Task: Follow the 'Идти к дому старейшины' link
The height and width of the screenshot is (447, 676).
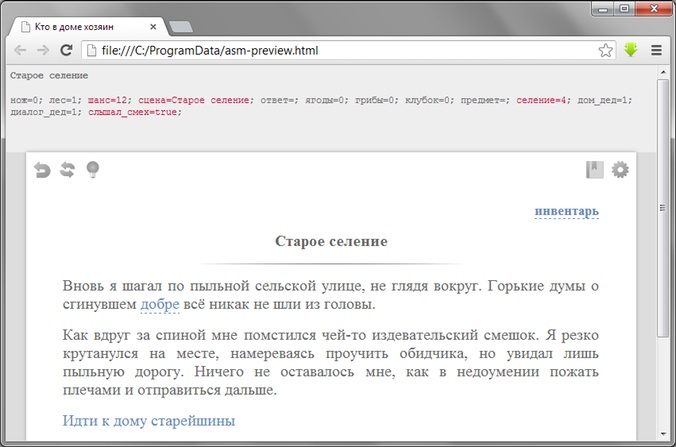Action: tap(149, 420)
